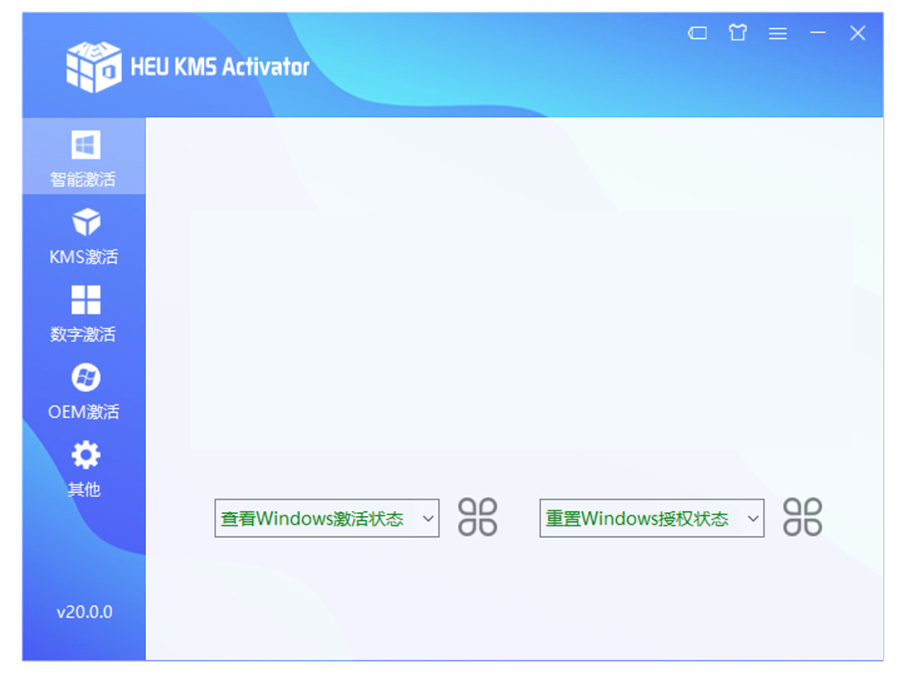The image size is (900, 680).
Task: Close the HEU KMS Activator window
Action: point(858,33)
